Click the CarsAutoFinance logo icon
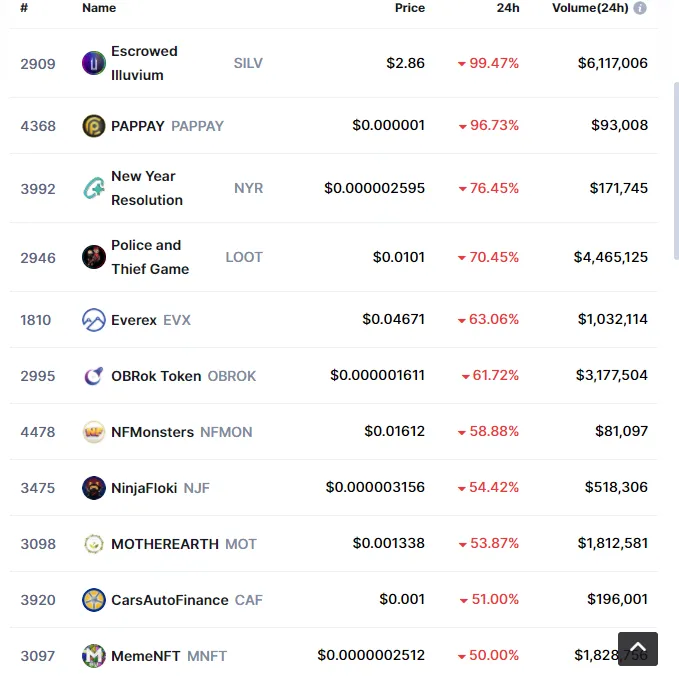The height and width of the screenshot is (680, 679). tap(94, 599)
